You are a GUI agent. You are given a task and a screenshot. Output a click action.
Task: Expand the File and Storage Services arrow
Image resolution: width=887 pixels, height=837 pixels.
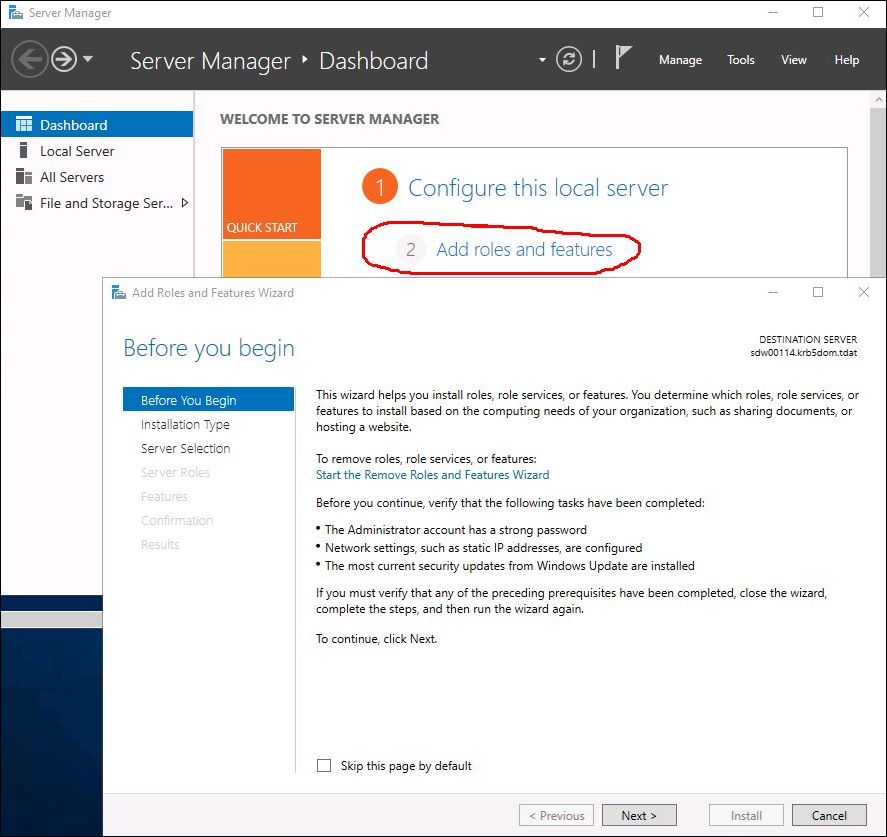click(x=184, y=202)
